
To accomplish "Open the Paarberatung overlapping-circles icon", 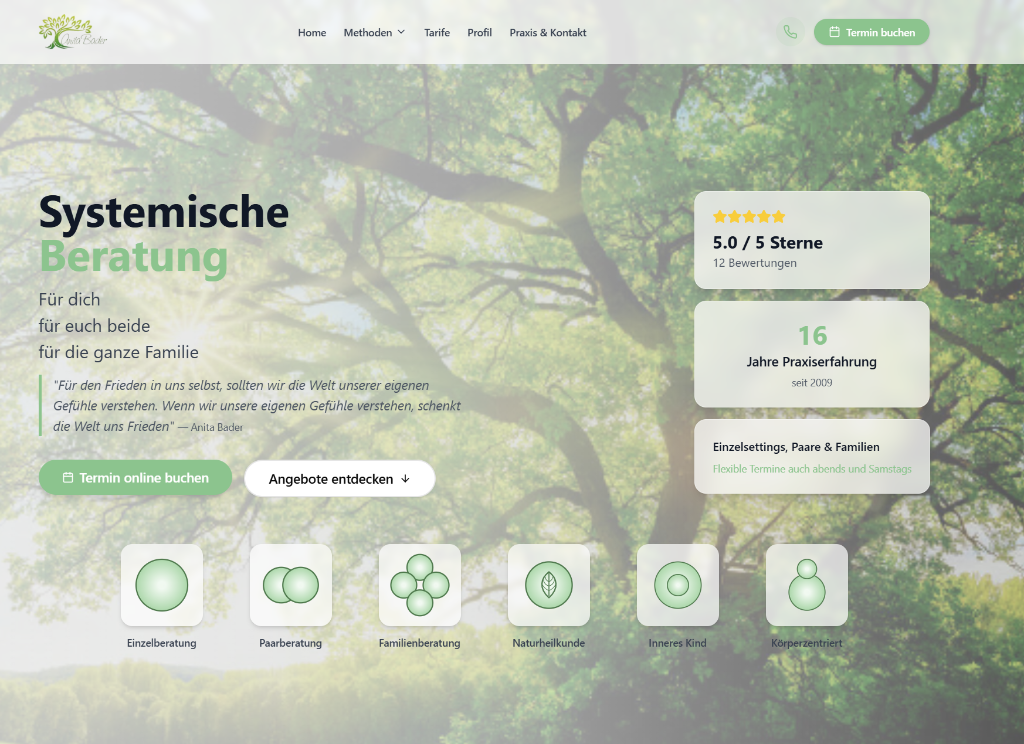I will point(291,585).
